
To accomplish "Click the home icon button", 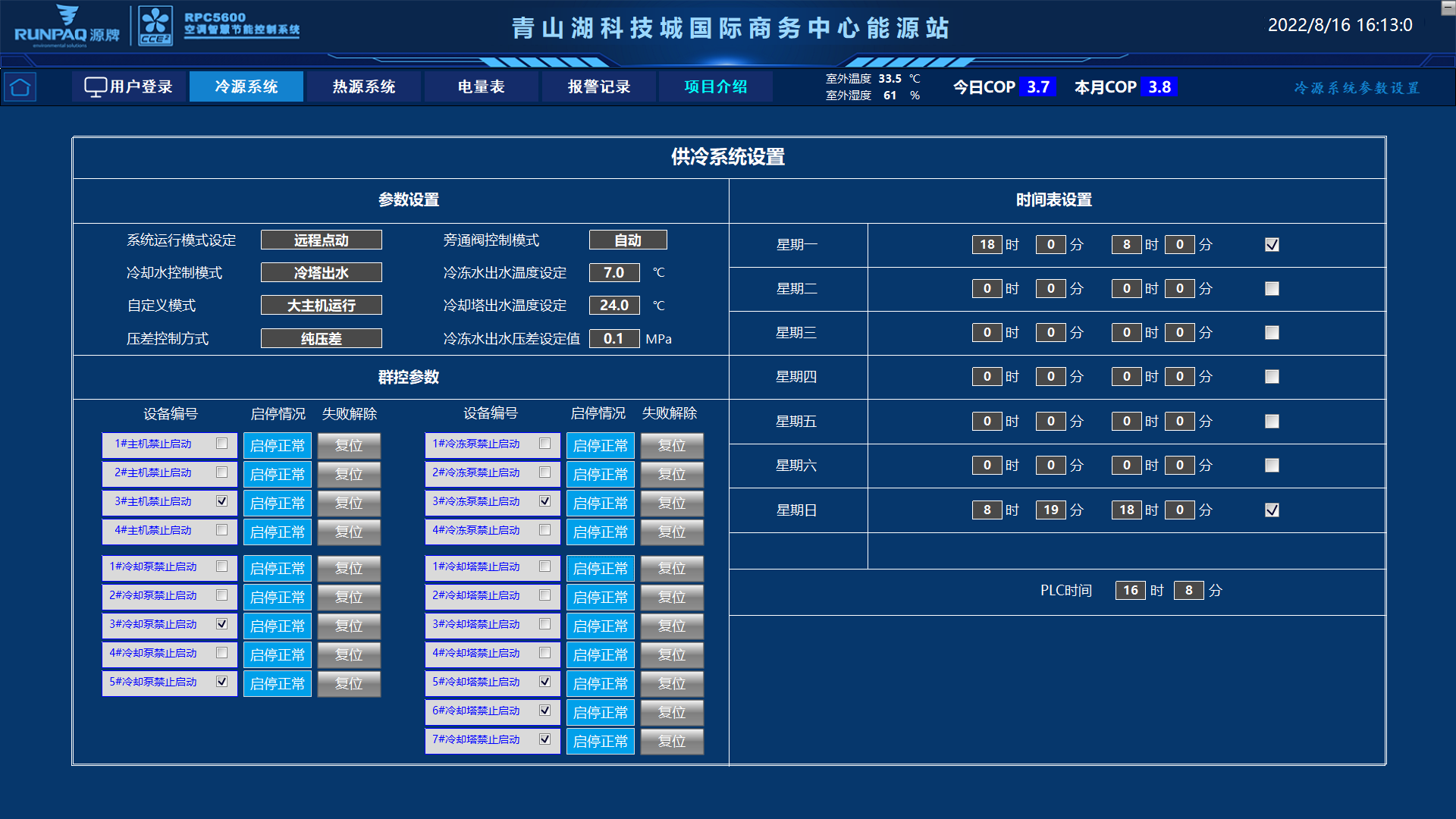I will coord(20,87).
